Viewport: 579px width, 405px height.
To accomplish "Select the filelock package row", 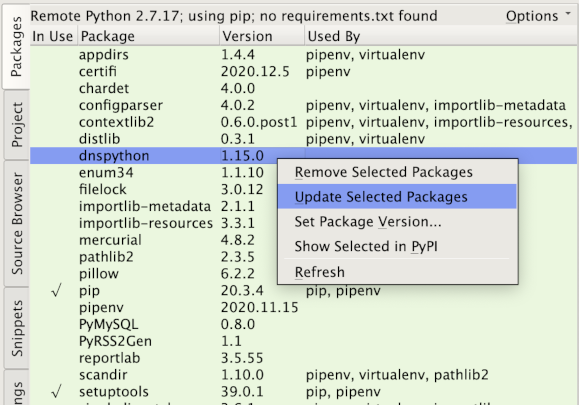I will click(x=153, y=189).
